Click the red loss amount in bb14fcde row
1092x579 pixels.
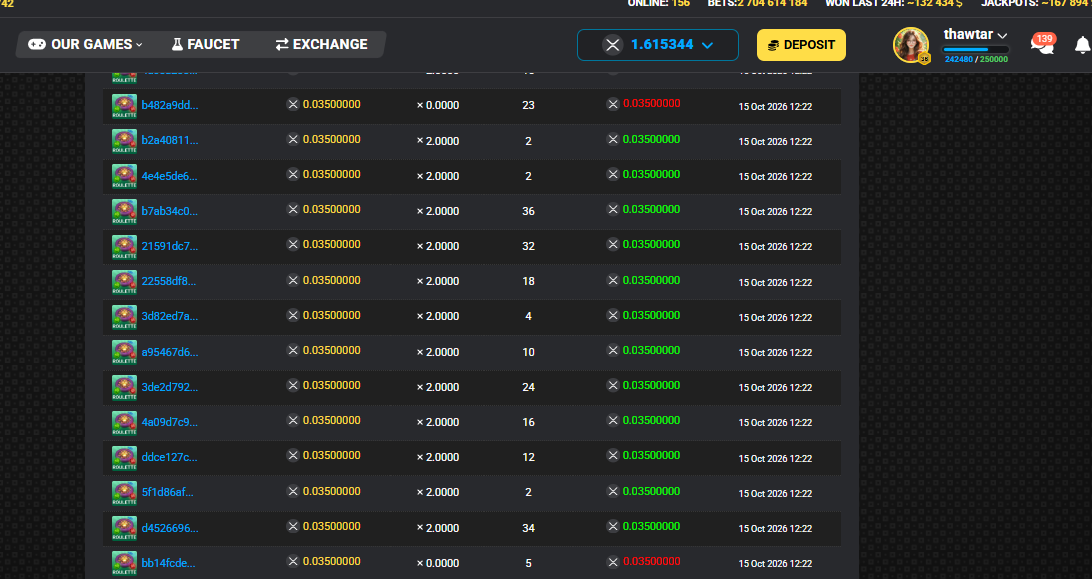(651, 561)
